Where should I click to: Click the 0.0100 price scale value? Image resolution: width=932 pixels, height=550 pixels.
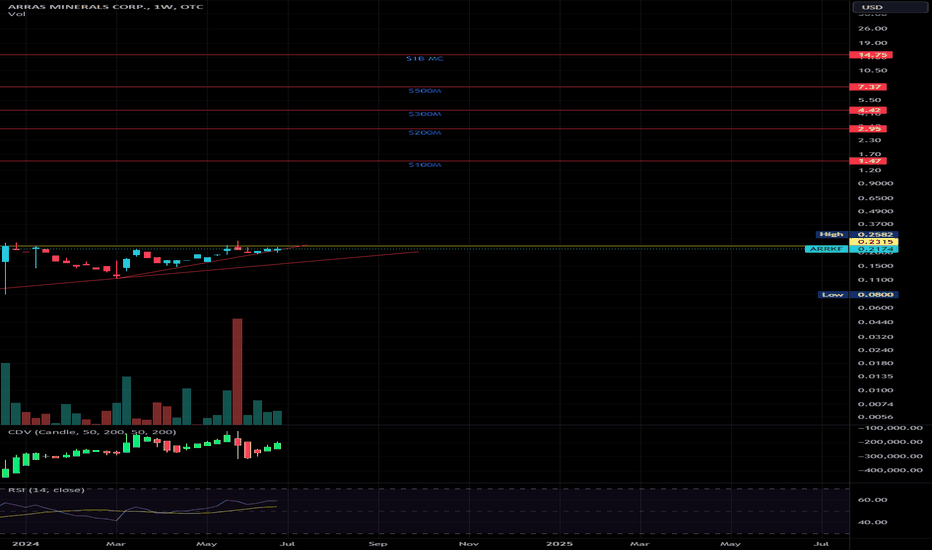coord(876,390)
